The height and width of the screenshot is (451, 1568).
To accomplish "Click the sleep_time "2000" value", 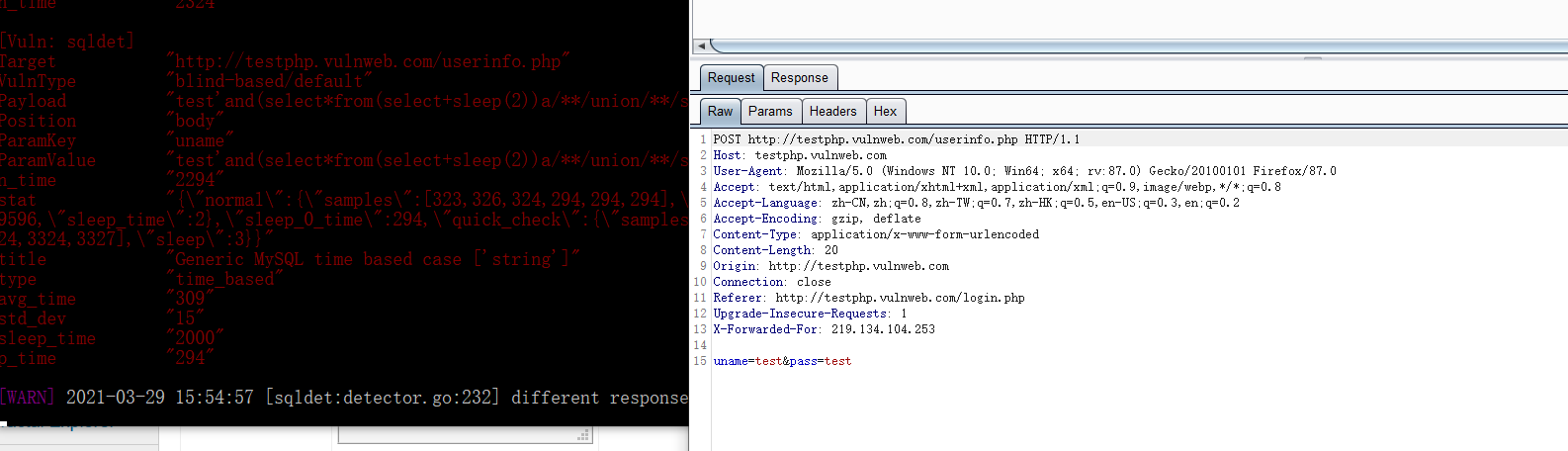I will coord(196,338).
